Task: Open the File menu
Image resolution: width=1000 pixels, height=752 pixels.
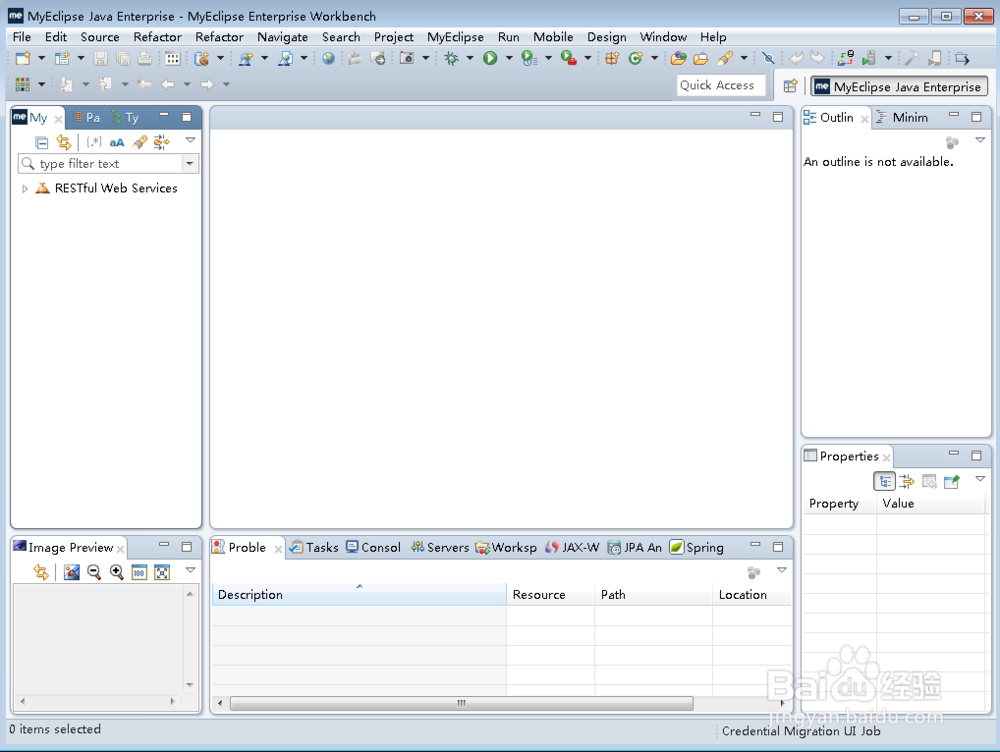Action: 22,37
